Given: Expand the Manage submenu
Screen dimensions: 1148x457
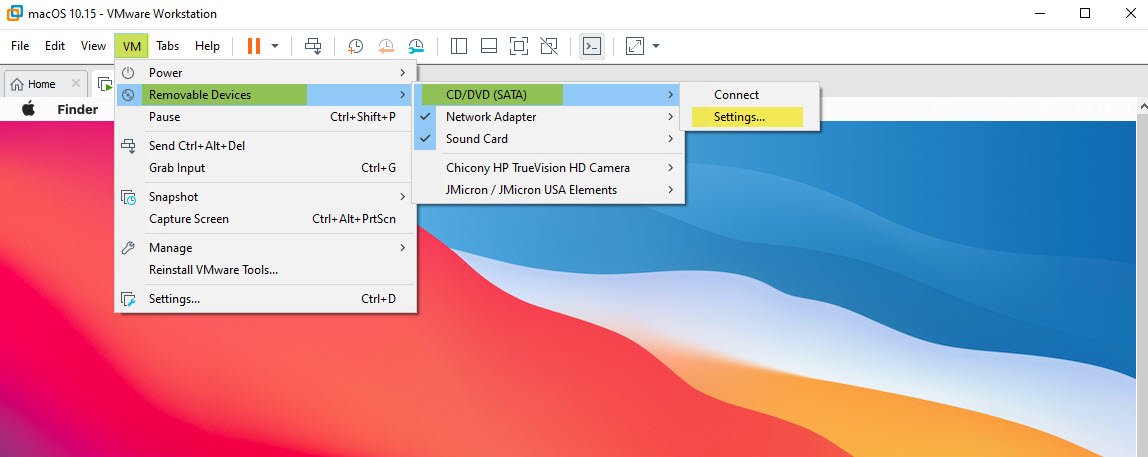Looking at the screenshot, I should tap(266, 248).
